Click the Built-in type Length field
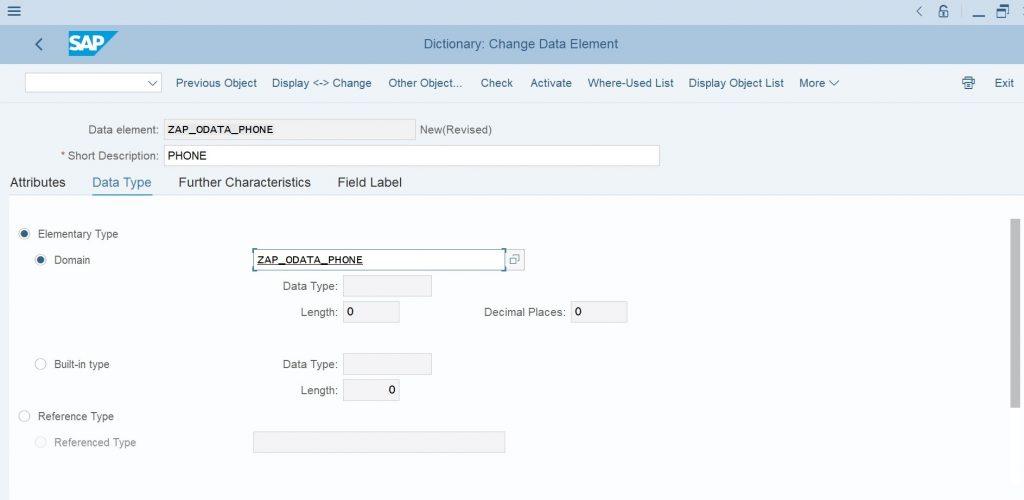This screenshot has width=1024, height=500. (x=371, y=390)
